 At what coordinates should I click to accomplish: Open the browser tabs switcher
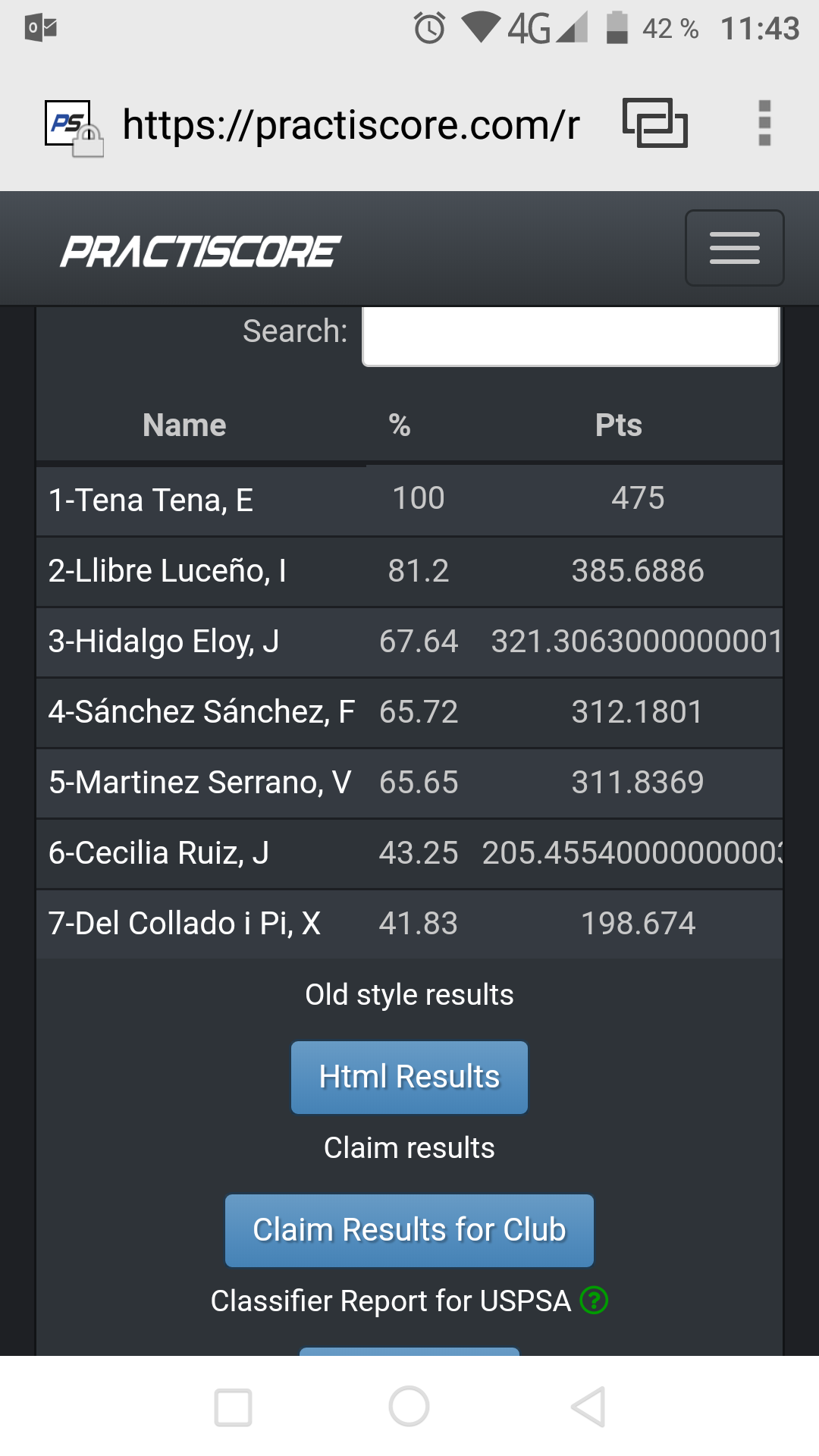[654, 123]
